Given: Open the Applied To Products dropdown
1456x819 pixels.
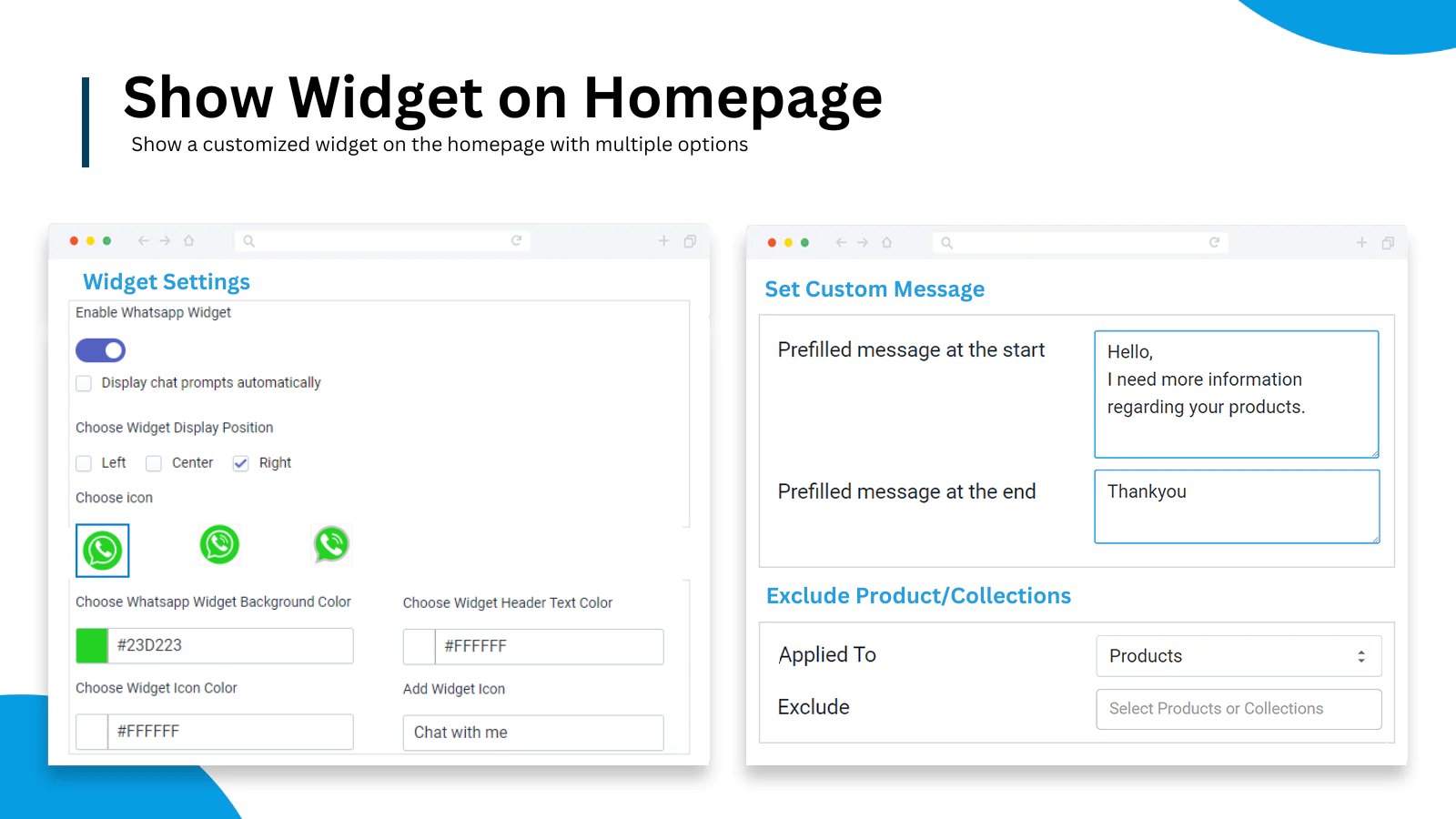Looking at the screenshot, I should [x=1238, y=656].
